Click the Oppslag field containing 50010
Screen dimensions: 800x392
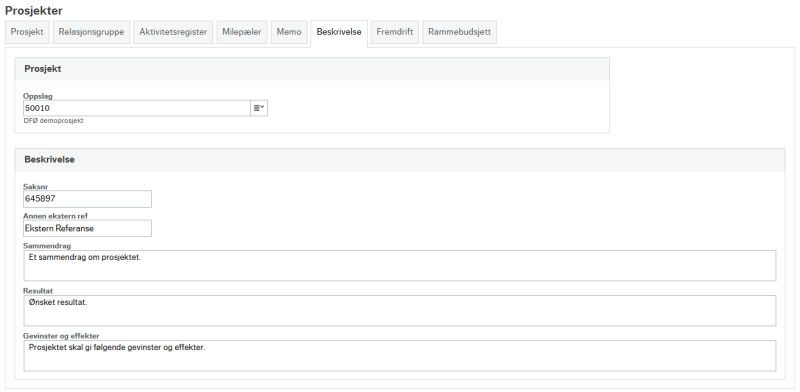tap(137, 108)
